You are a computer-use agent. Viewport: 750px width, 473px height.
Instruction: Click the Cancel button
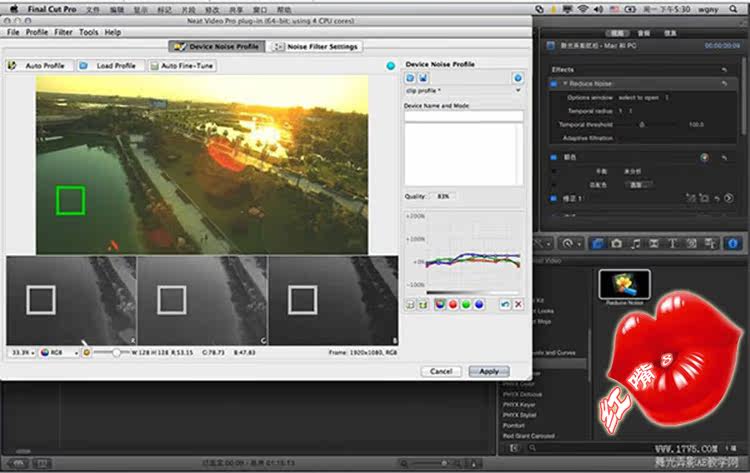(x=441, y=371)
